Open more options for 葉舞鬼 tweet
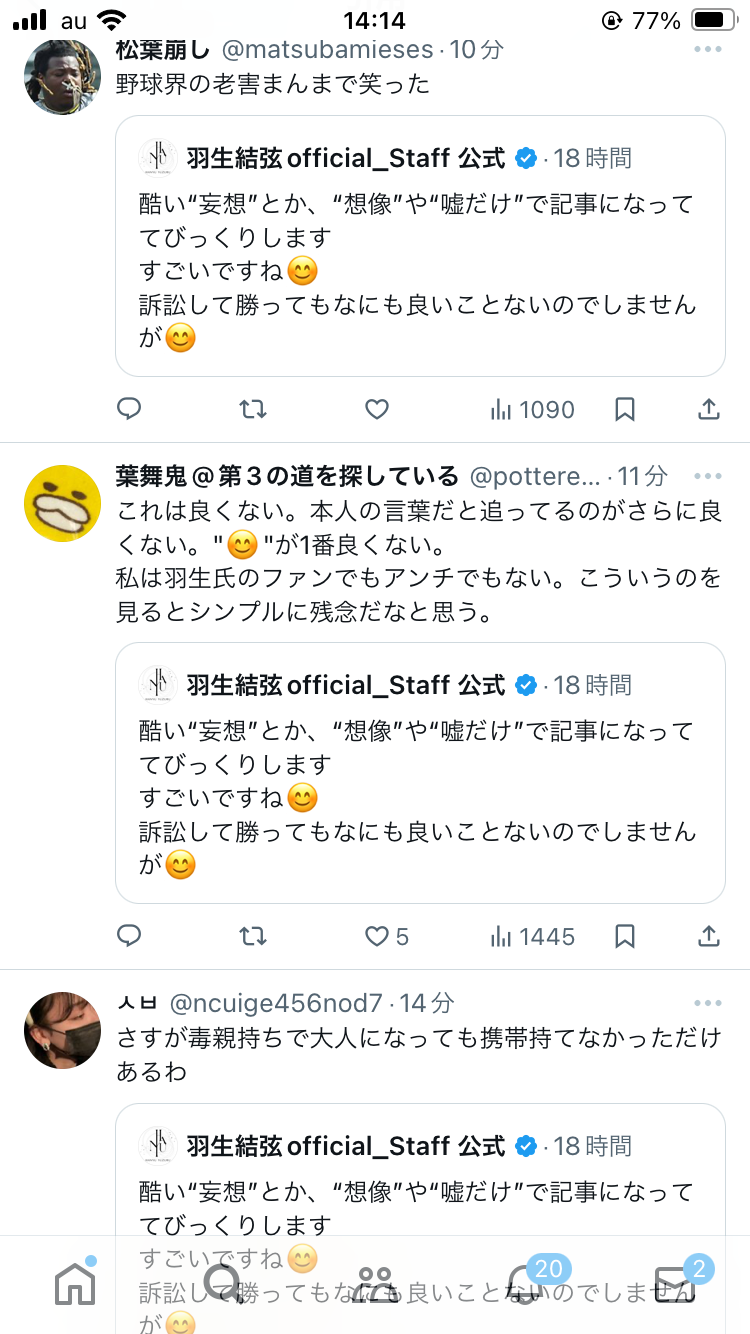Viewport: 750px width, 1334px height. coord(707,476)
